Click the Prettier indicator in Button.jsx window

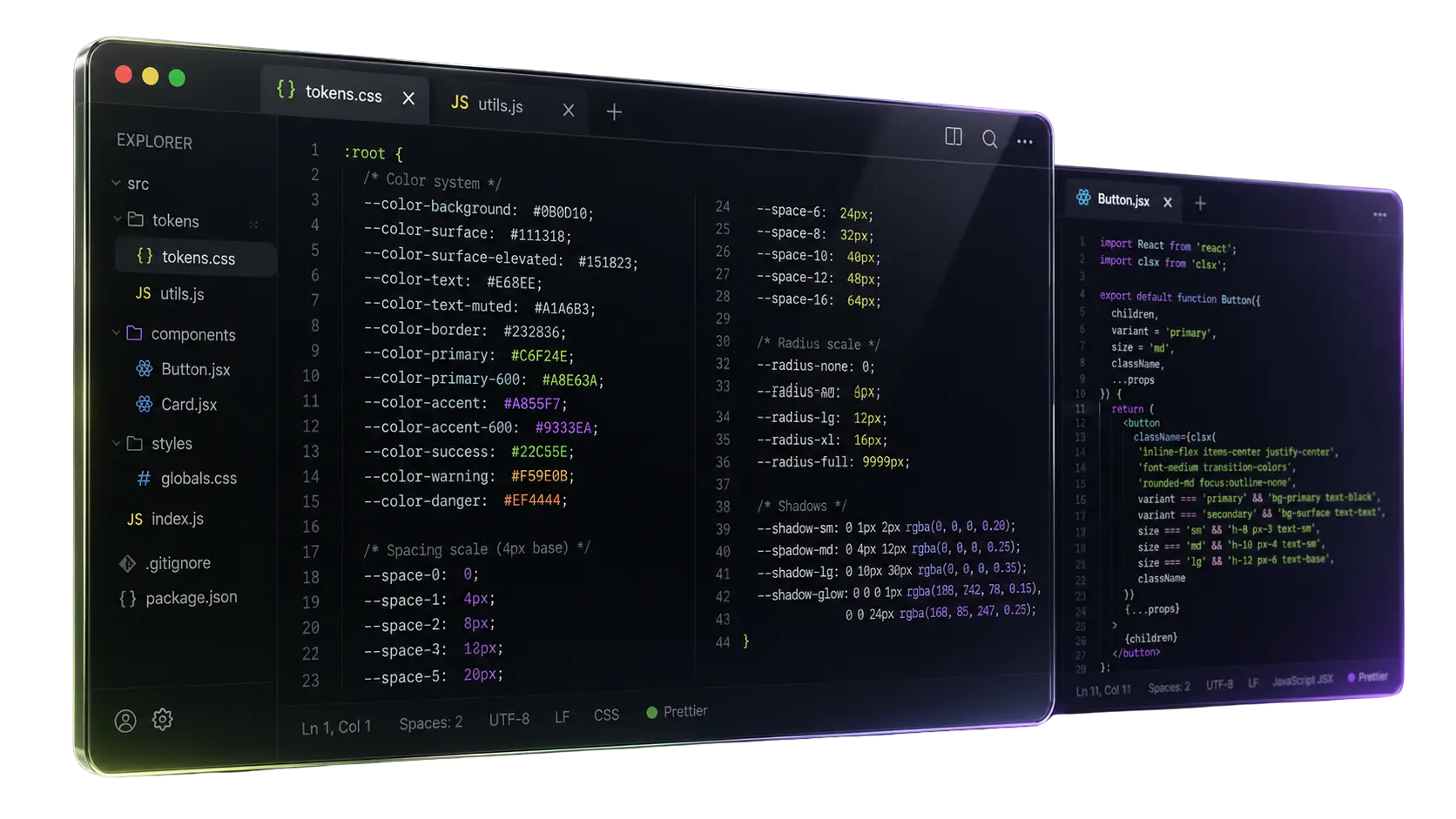1367,677
